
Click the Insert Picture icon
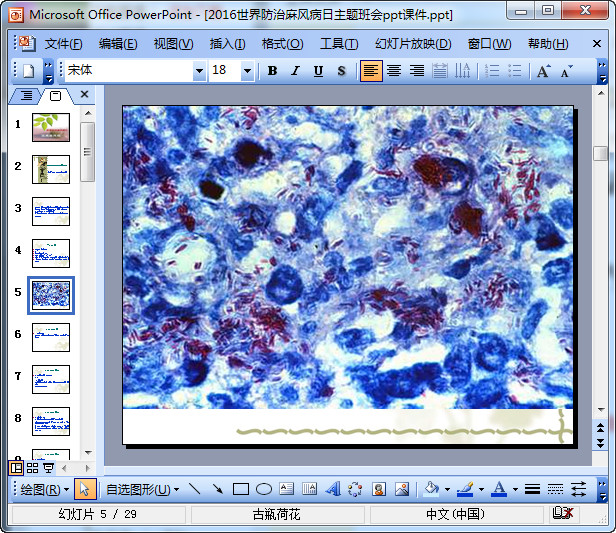click(402, 489)
